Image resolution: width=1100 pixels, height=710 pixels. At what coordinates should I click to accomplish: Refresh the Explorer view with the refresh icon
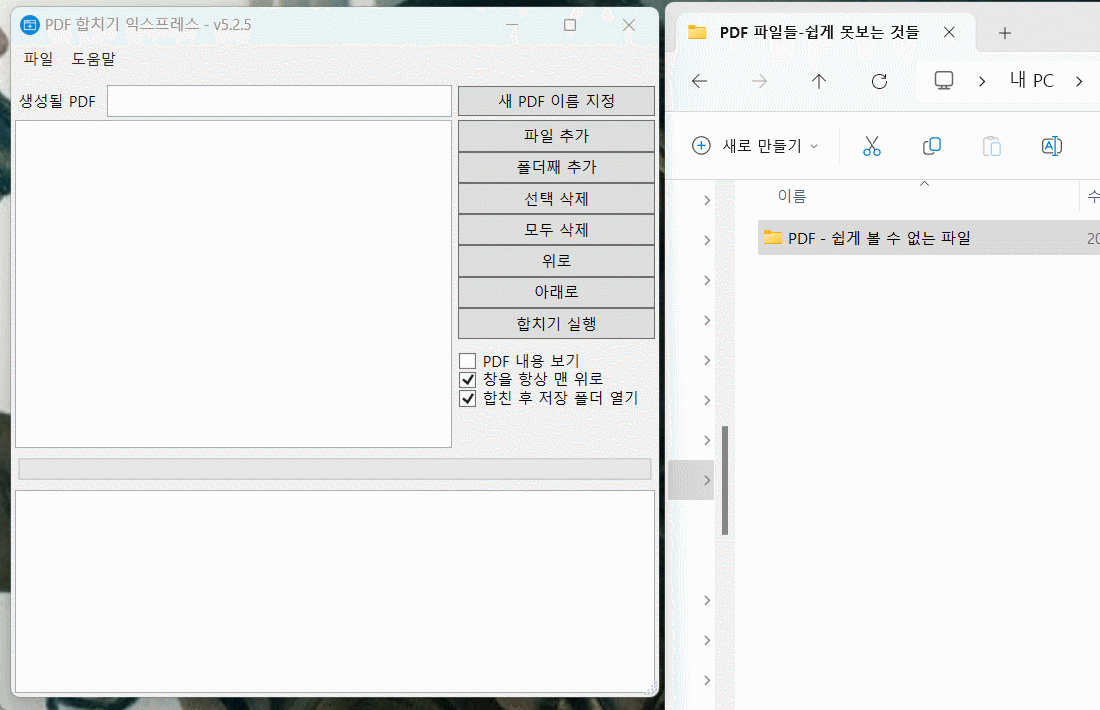[x=878, y=81]
